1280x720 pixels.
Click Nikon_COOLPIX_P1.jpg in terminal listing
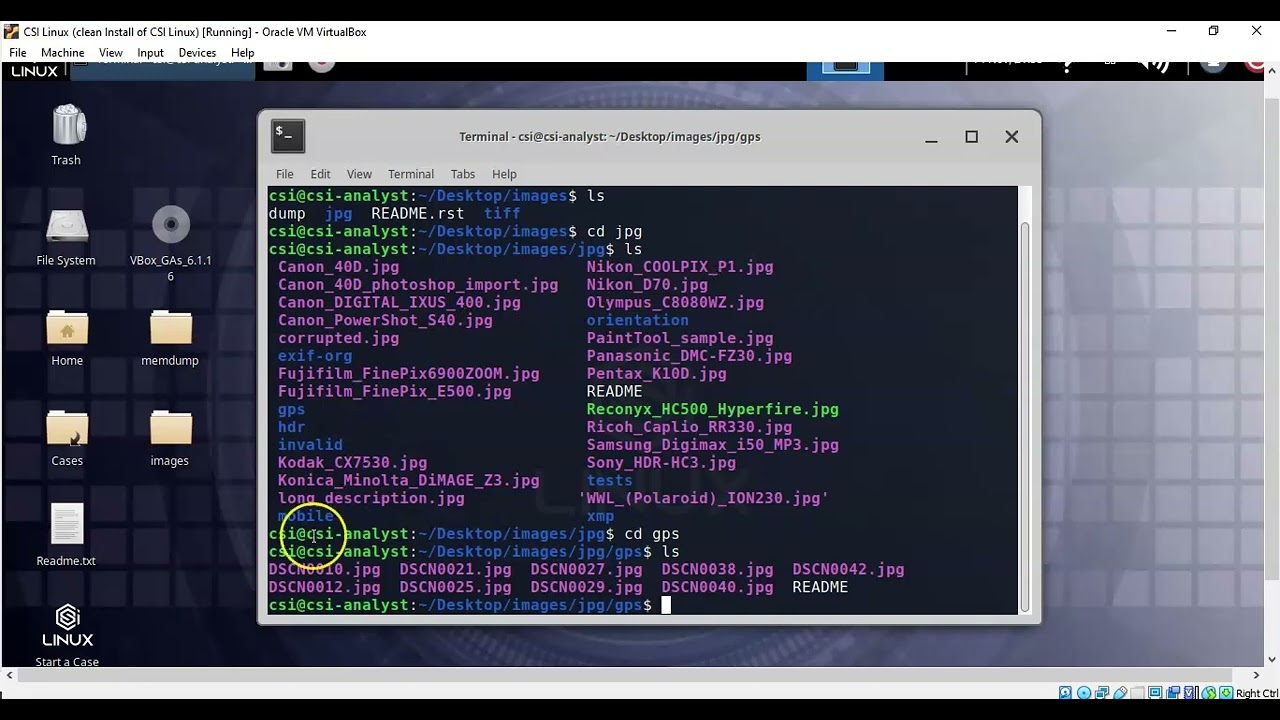(680, 267)
